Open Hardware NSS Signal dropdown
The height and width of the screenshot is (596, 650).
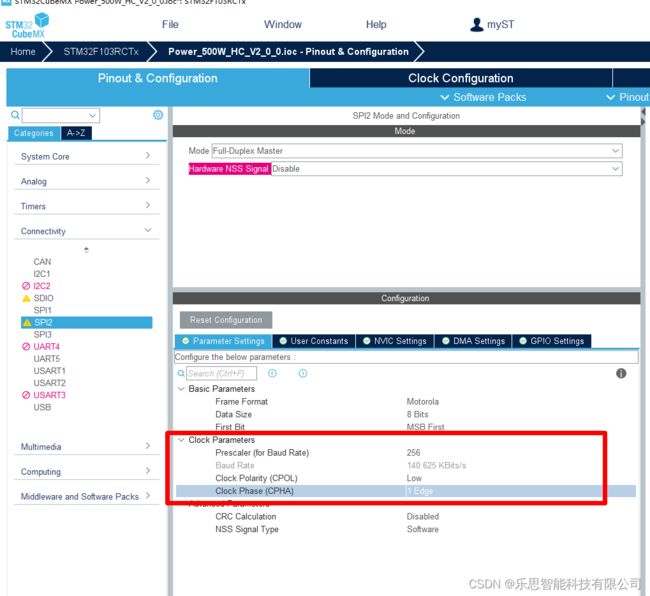[x=446, y=169]
